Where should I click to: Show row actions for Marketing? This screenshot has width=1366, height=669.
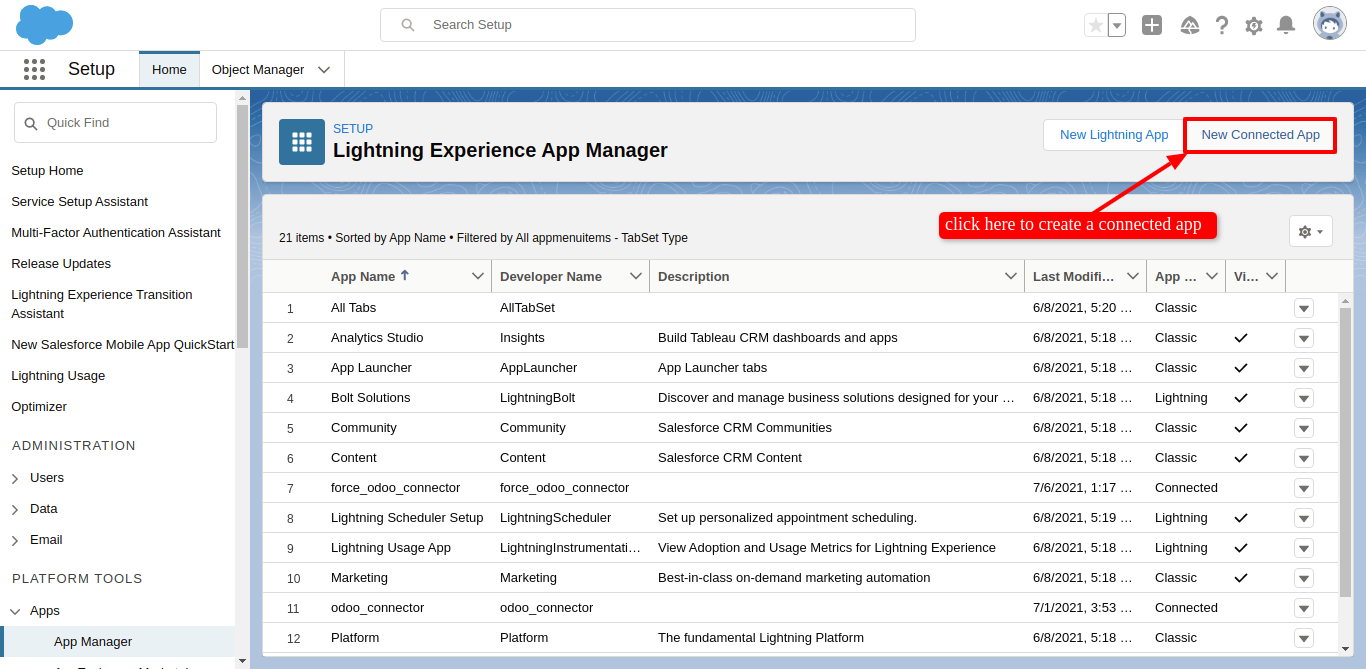click(1304, 578)
